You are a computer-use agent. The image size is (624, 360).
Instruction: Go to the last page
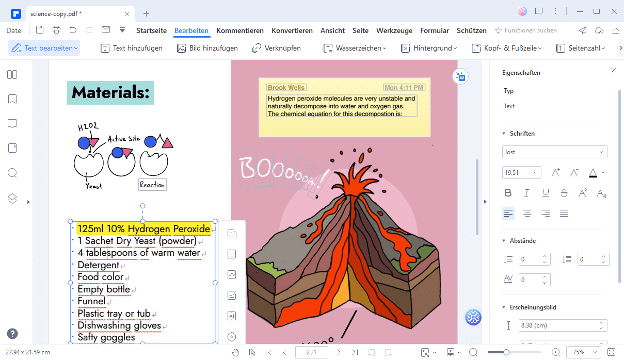(x=355, y=352)
